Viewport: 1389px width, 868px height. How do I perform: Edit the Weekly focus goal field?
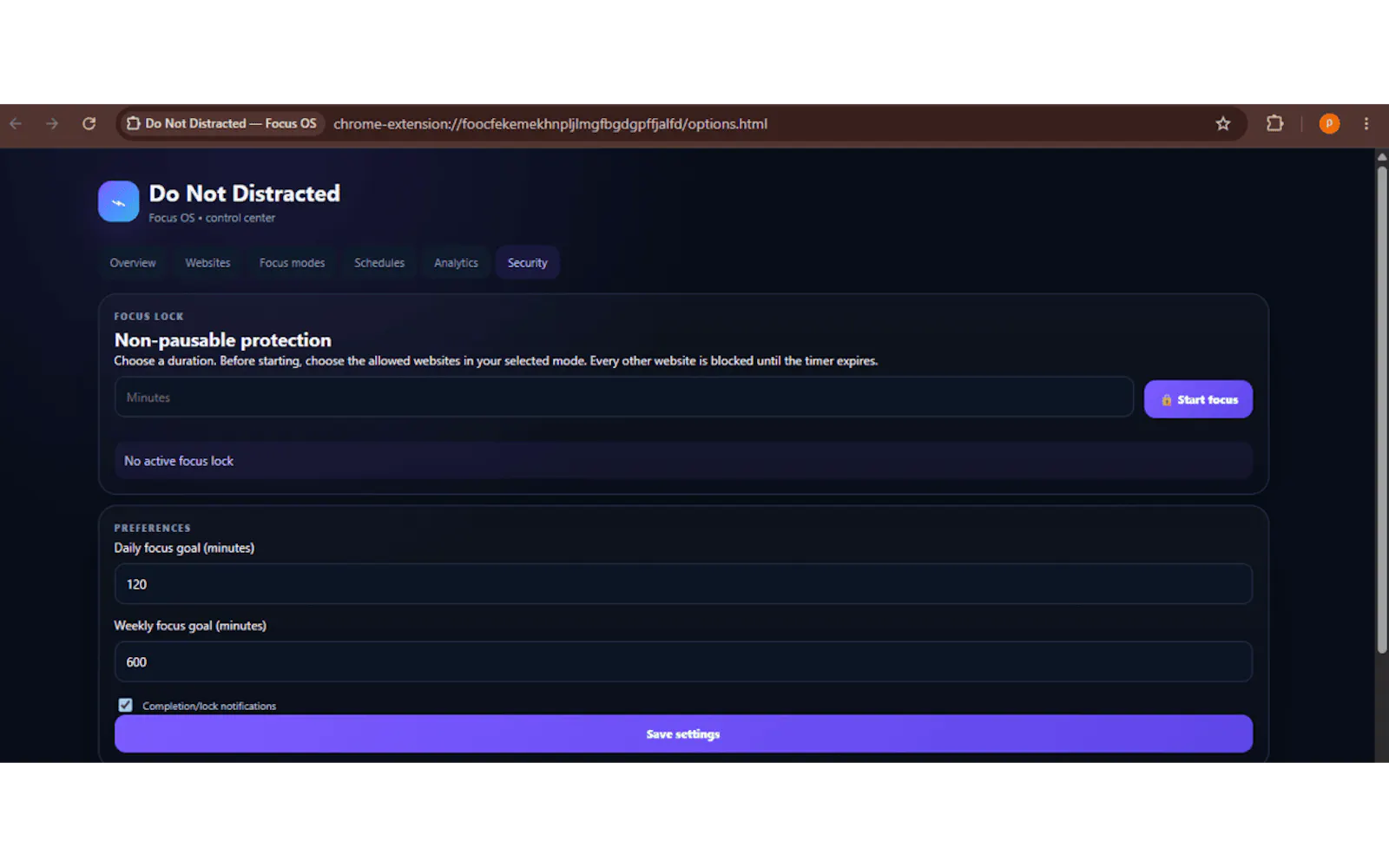tap(683, 662)
